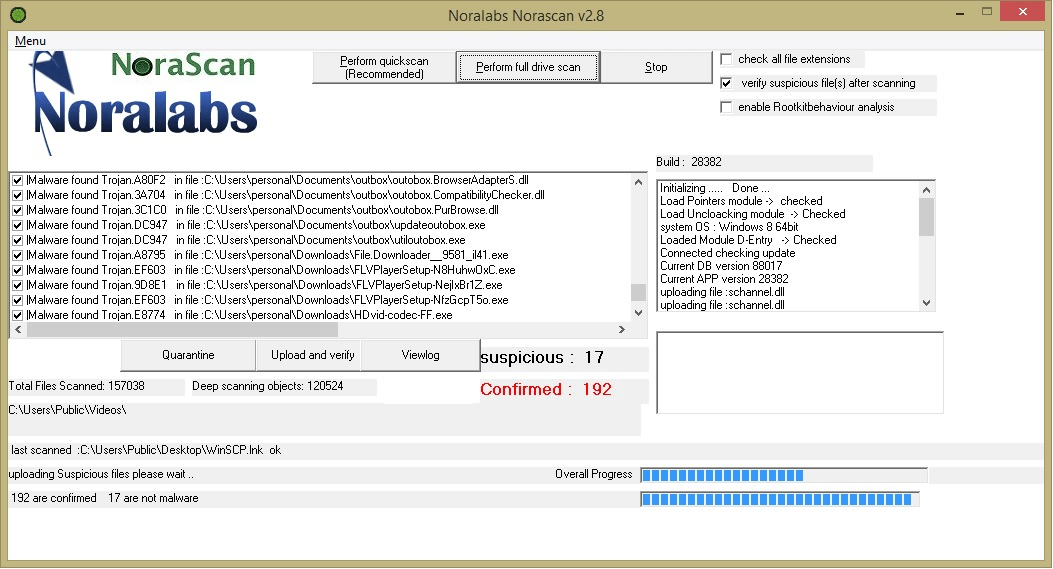Viewport: 1053px width, 569px height.
Task: Uncheck the HDvid-codec-FF.exe entry
Action: tap(17, 315)
